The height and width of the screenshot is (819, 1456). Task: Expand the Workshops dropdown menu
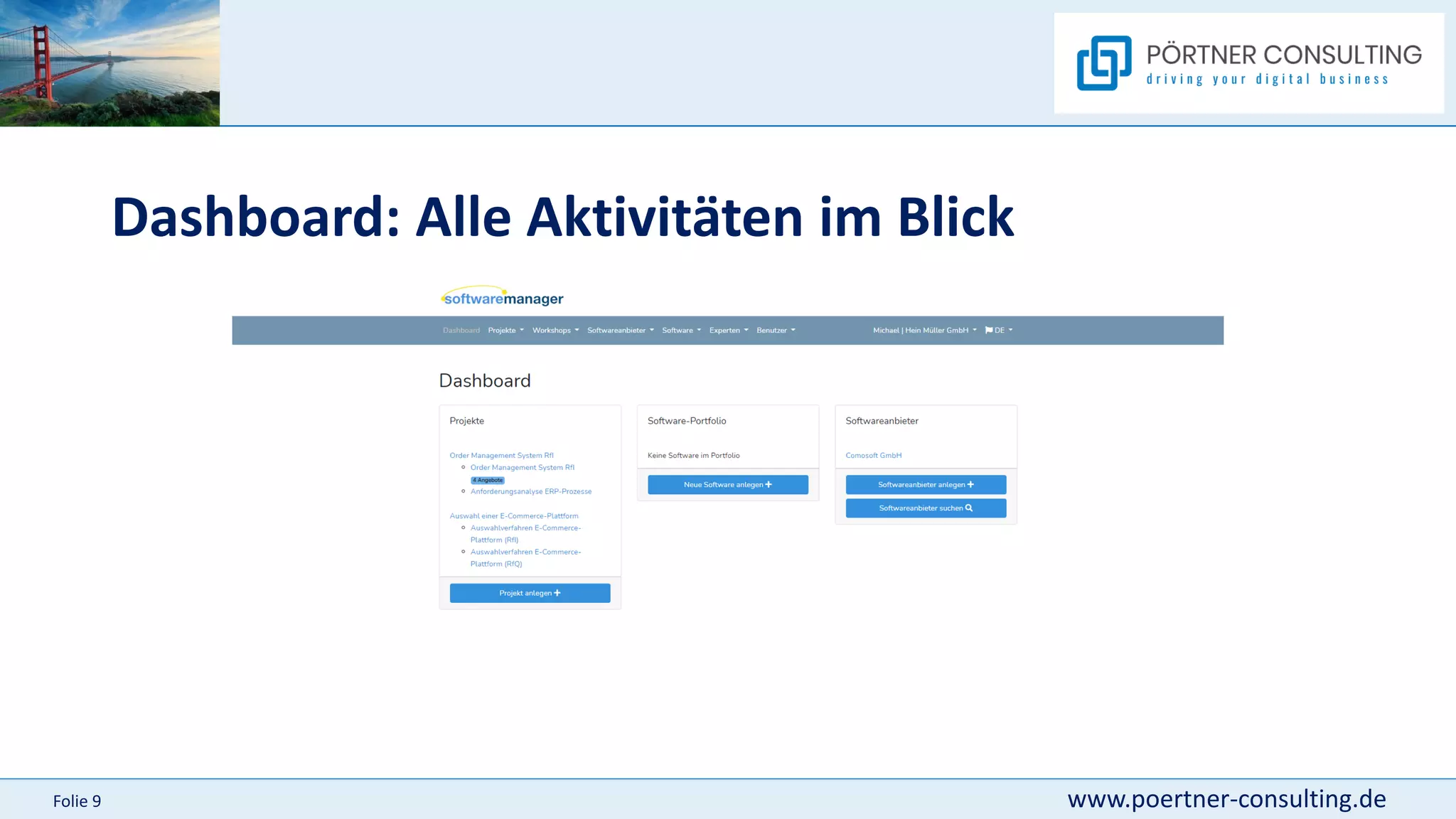tap(555, 331)
